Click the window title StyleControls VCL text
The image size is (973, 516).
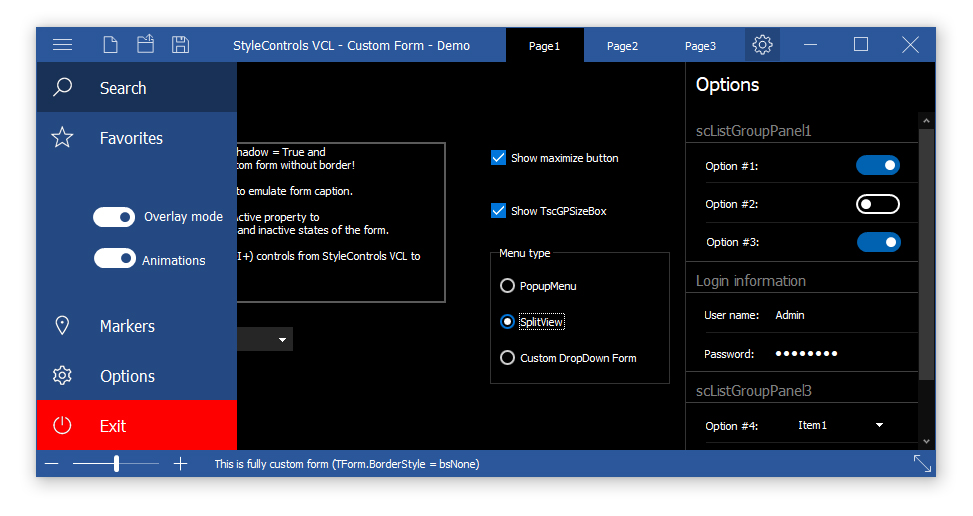(351, 45)
